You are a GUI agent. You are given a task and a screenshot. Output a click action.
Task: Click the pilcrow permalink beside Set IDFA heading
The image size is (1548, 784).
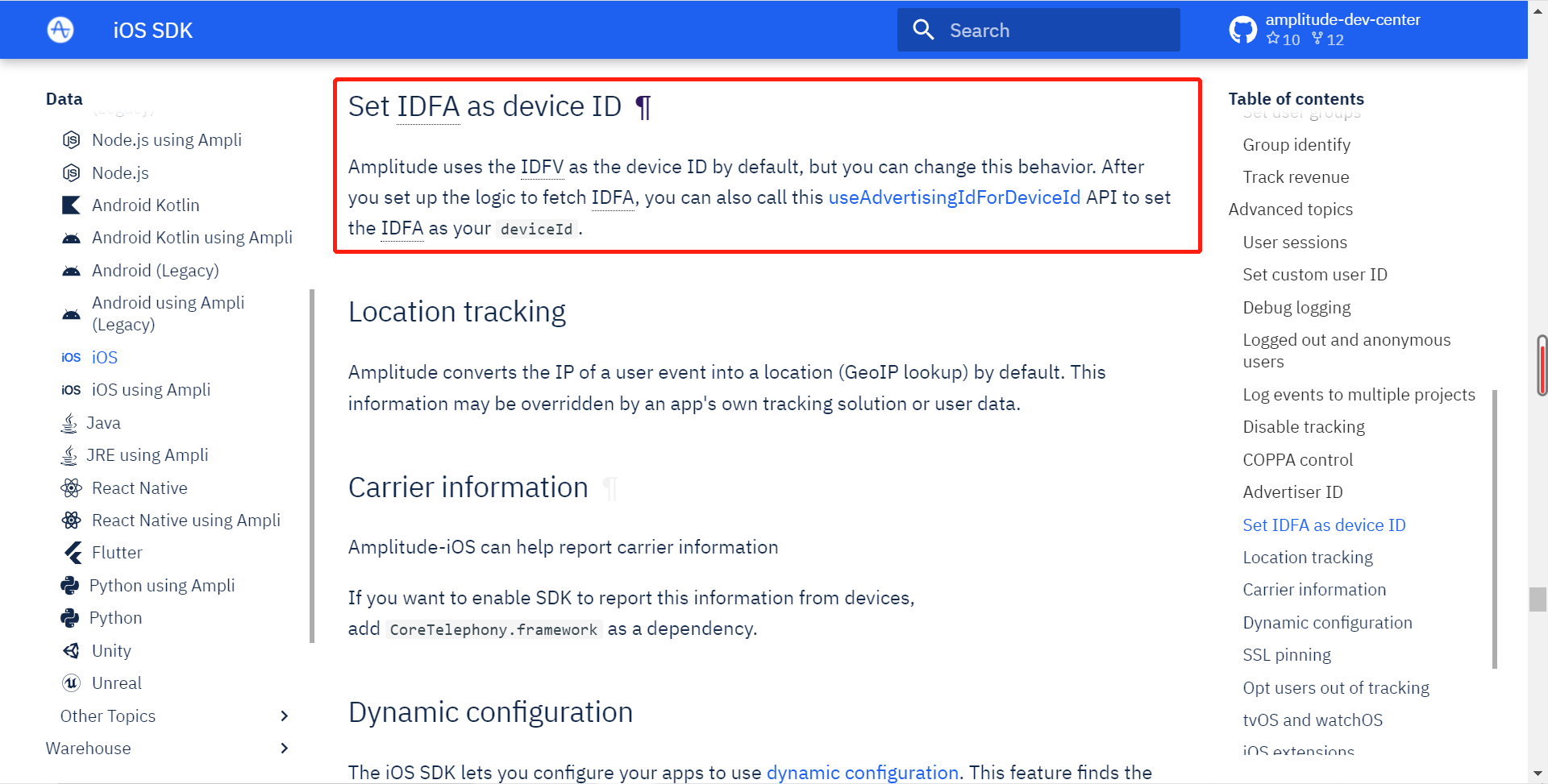pos(643,107)
